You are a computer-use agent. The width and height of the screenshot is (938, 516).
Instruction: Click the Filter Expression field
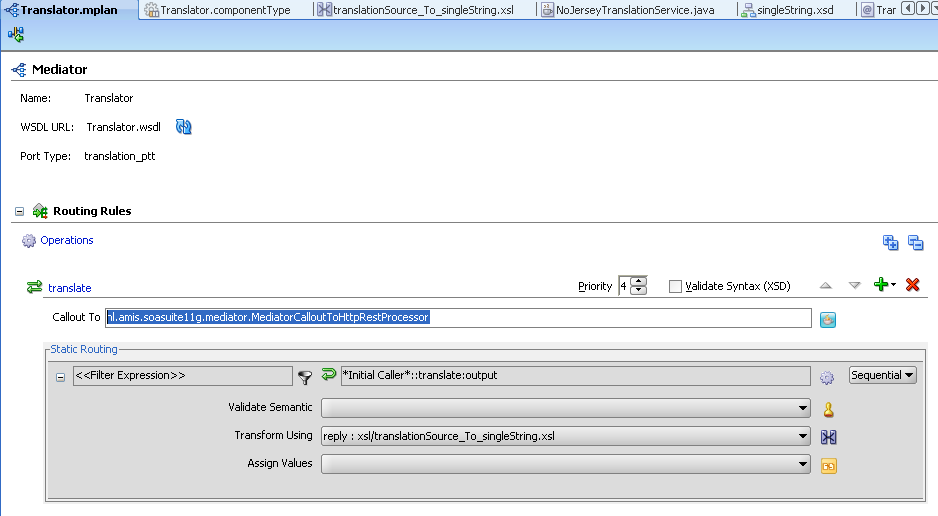(182, 375)
